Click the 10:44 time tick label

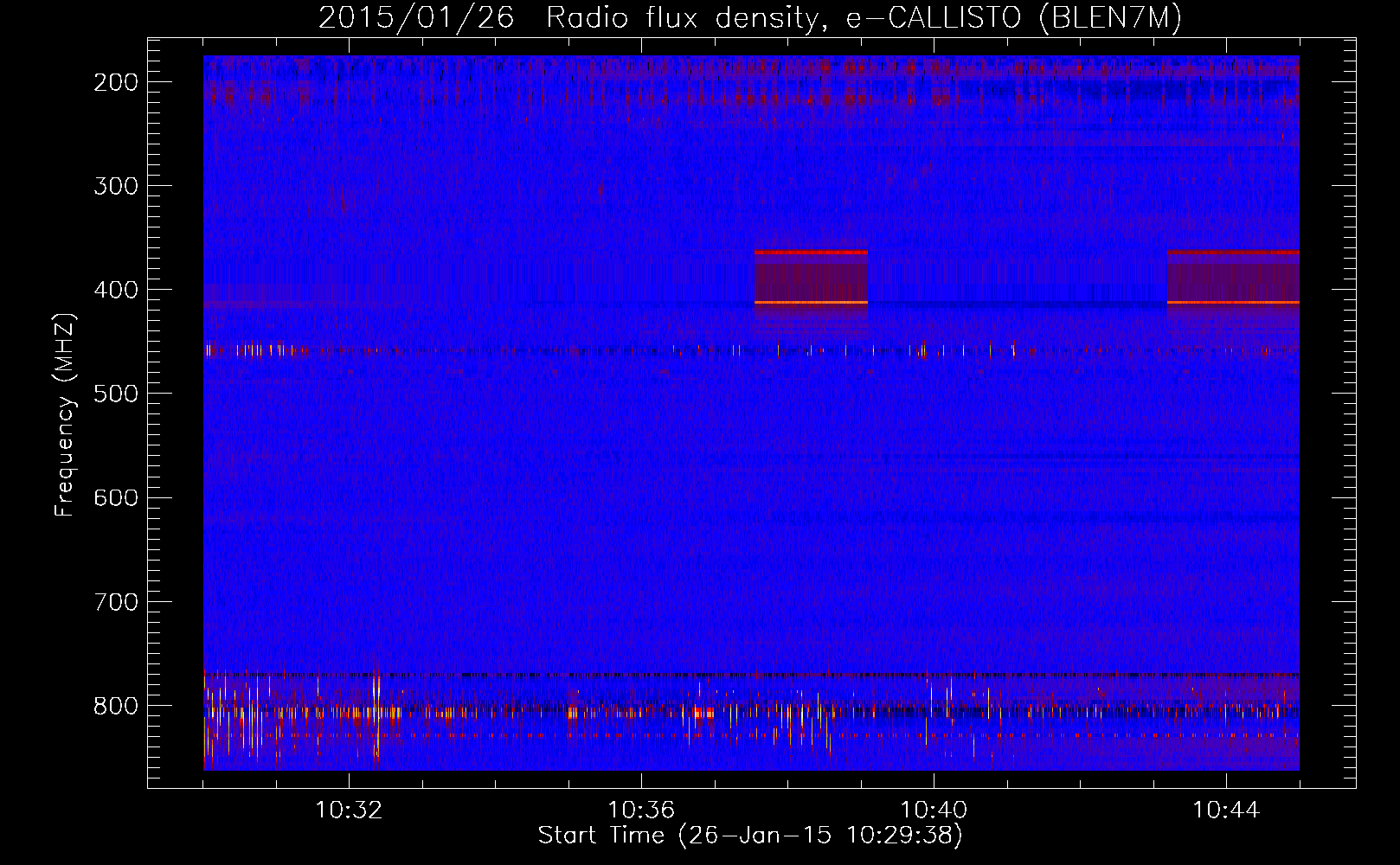1226,811
